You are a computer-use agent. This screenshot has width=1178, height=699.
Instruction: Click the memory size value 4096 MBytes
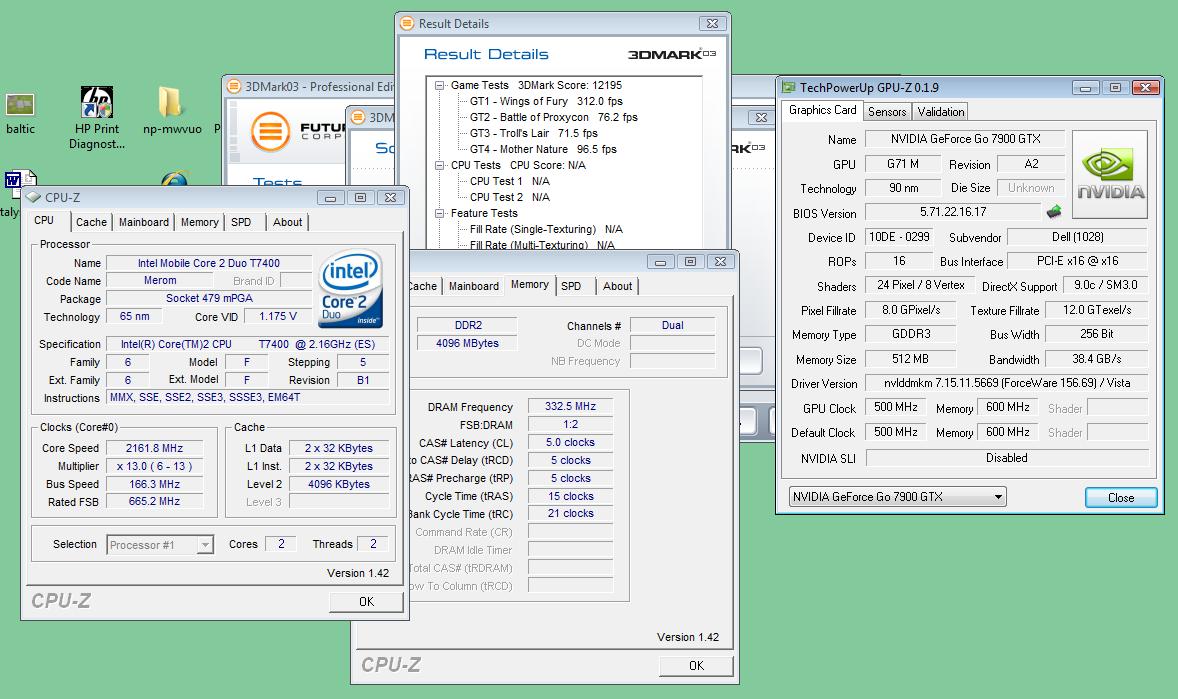tap(467, 343)
